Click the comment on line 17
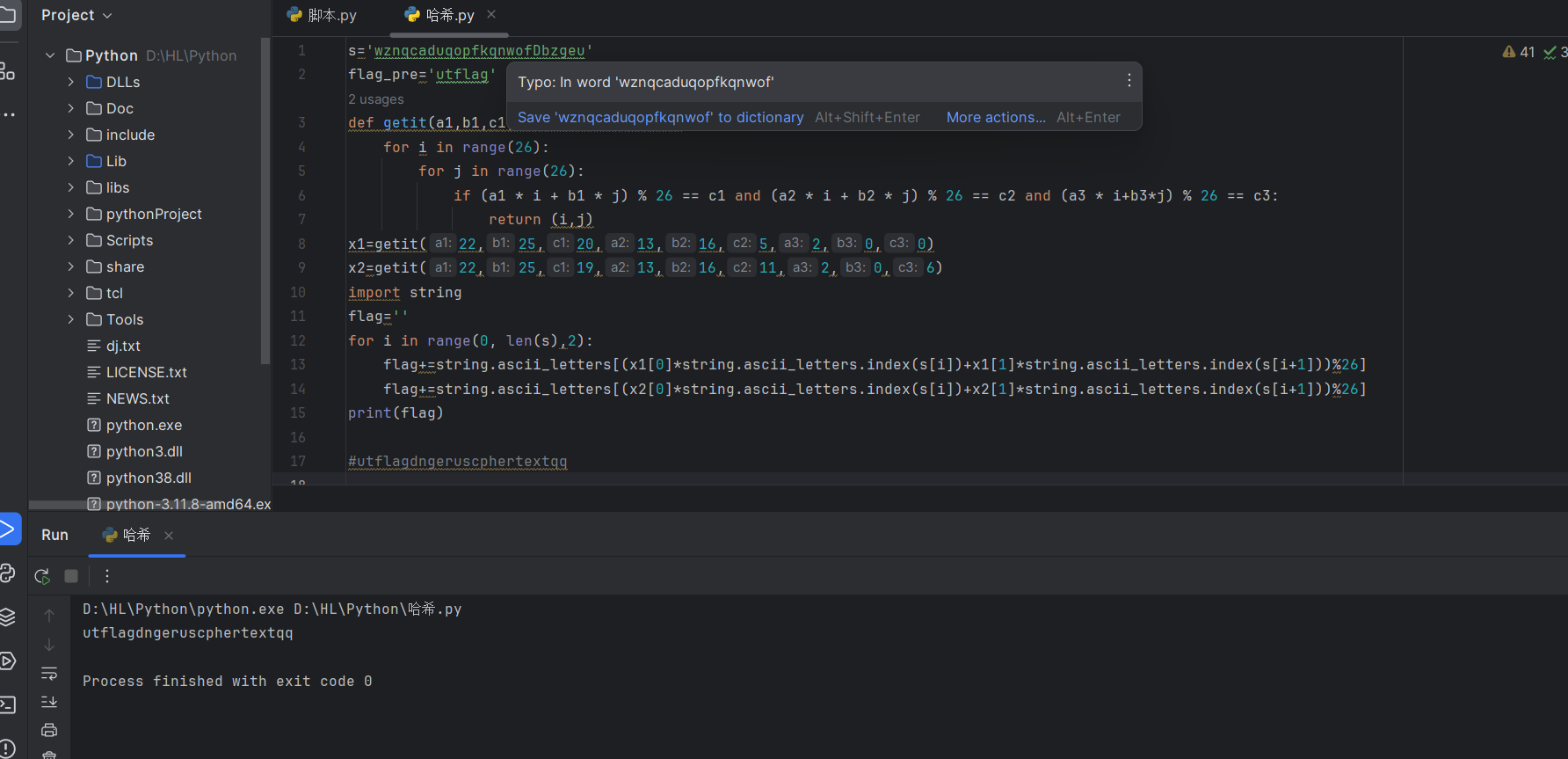This screenshot has width=1568, height=759. coord(458,461)
